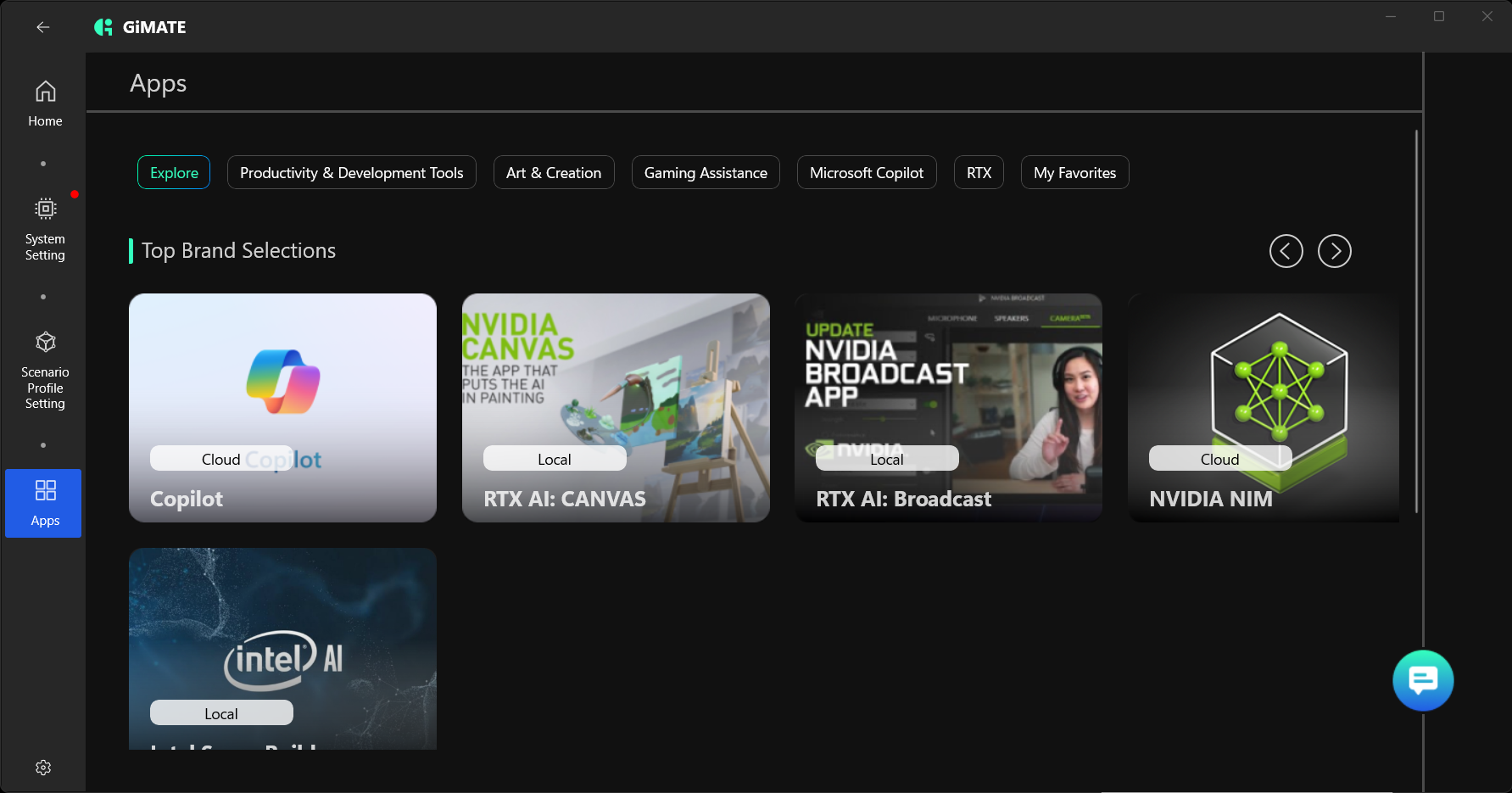This screenshot has width=1512, height=793.
Task: Filter by Microsoft Copilot
Action: (x=867, y=172)
